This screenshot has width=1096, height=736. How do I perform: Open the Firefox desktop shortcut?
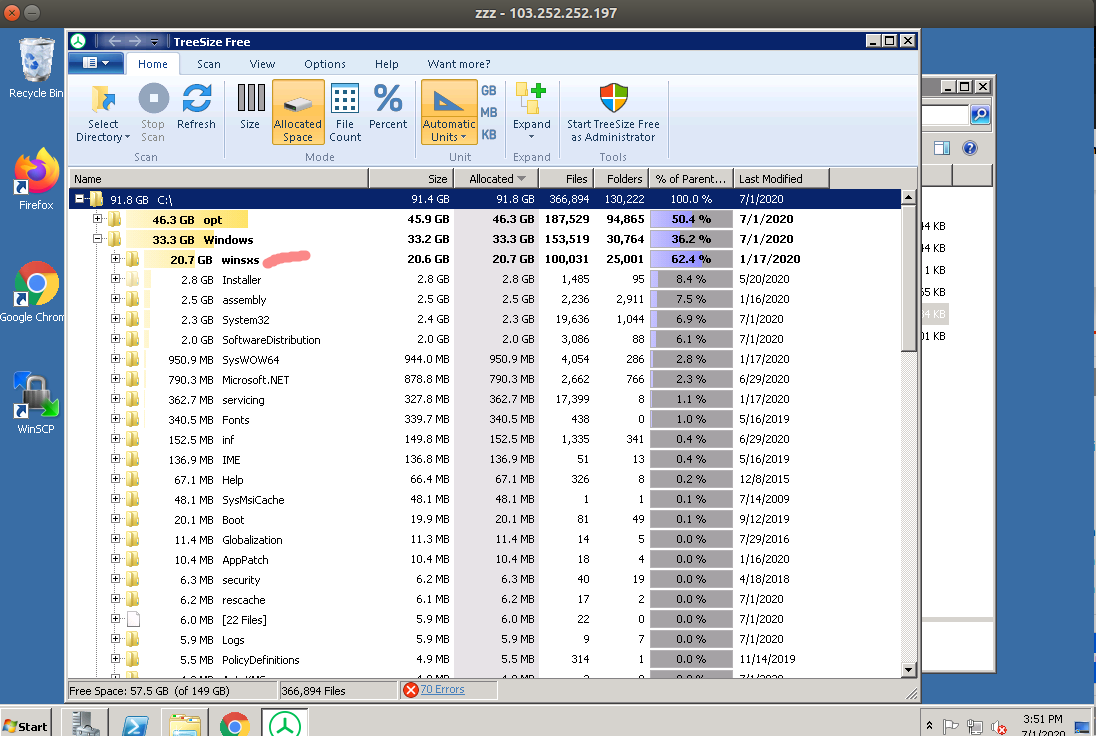point(35,179)
